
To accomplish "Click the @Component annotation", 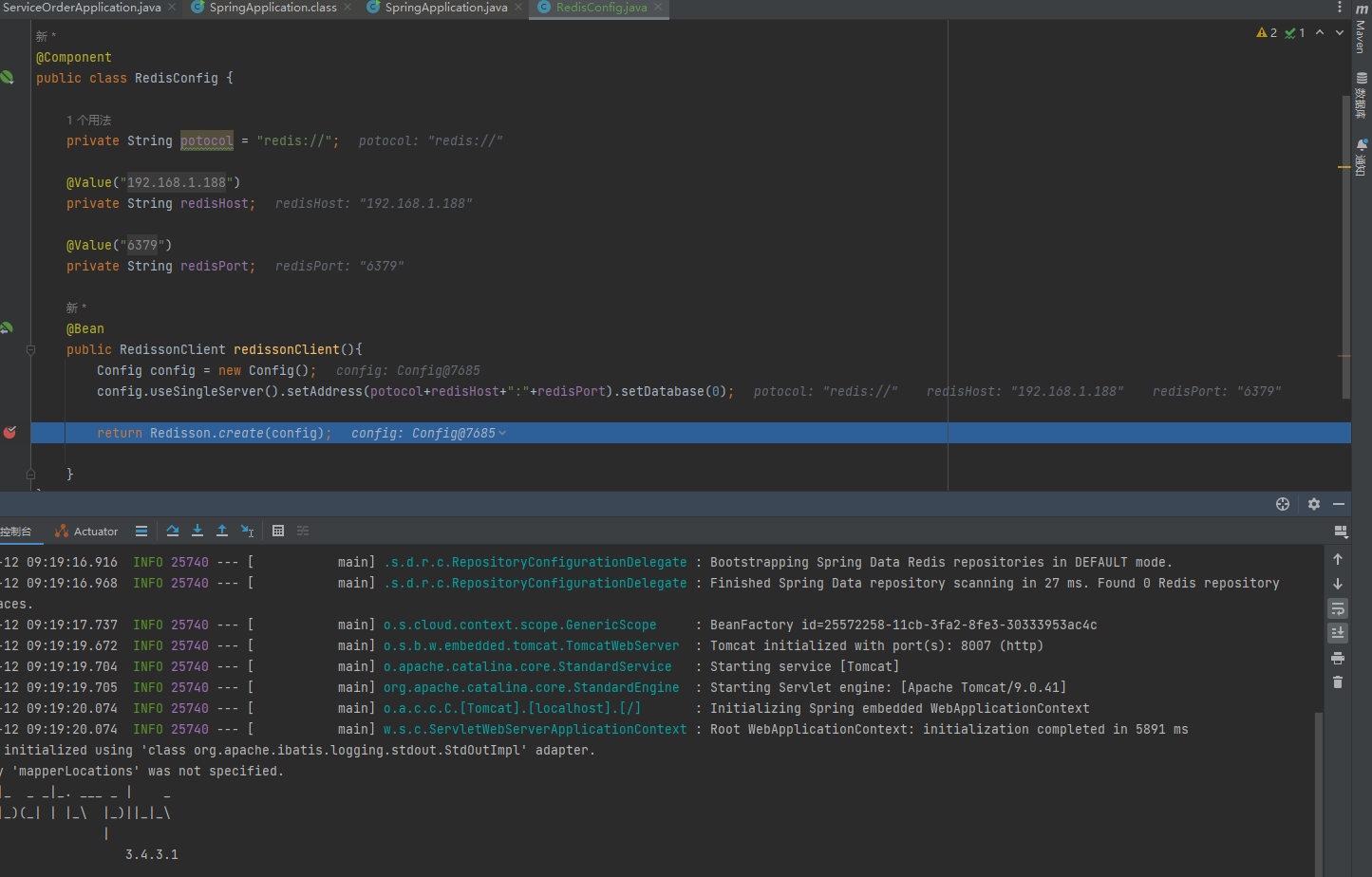I will click(x=74, y=58).
